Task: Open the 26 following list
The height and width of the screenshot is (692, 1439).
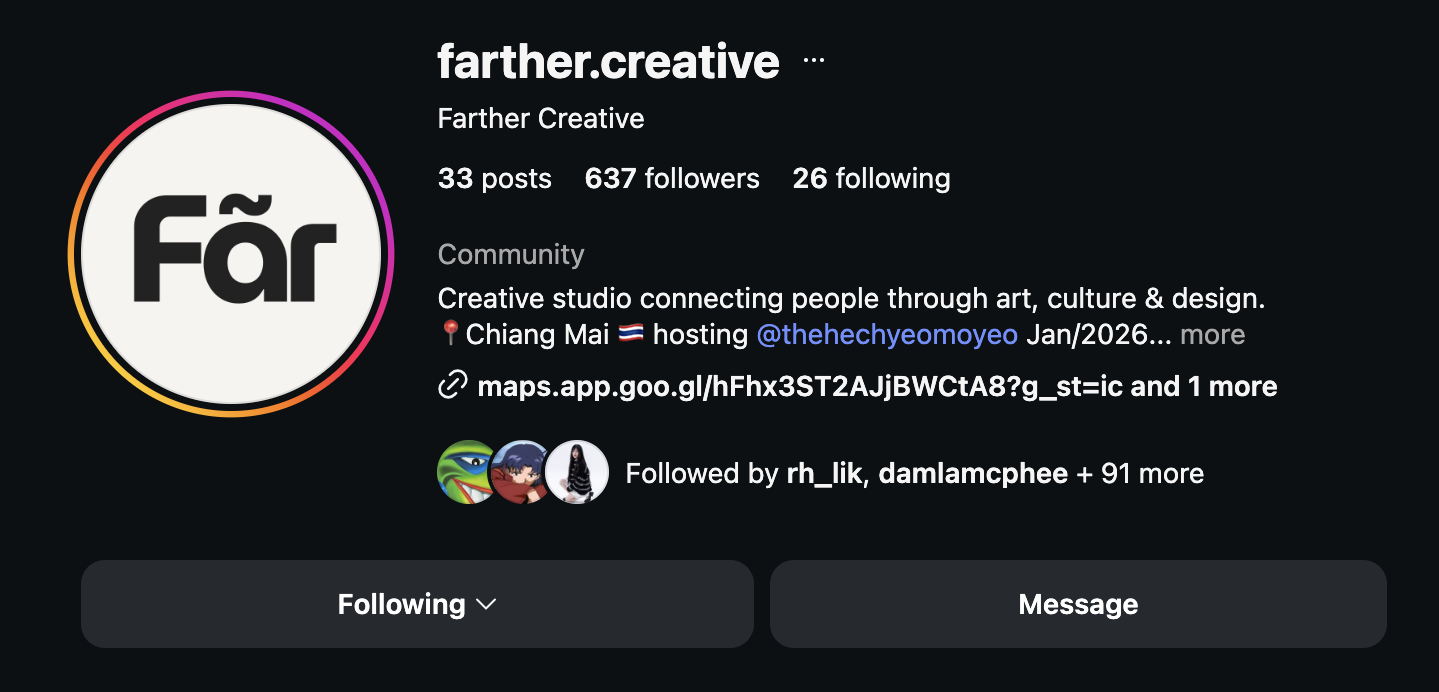Action: pos(871,178)
